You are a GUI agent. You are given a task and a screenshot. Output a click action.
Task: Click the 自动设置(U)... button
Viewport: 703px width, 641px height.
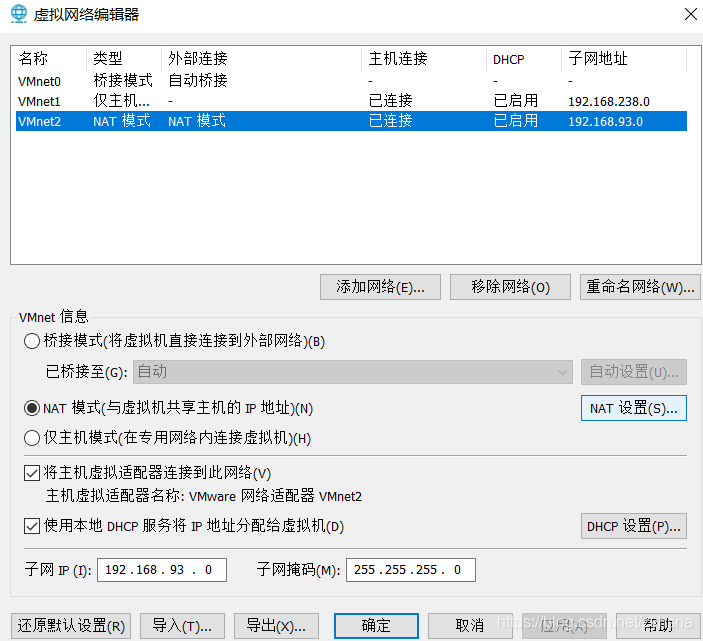(x=634, y=372)
